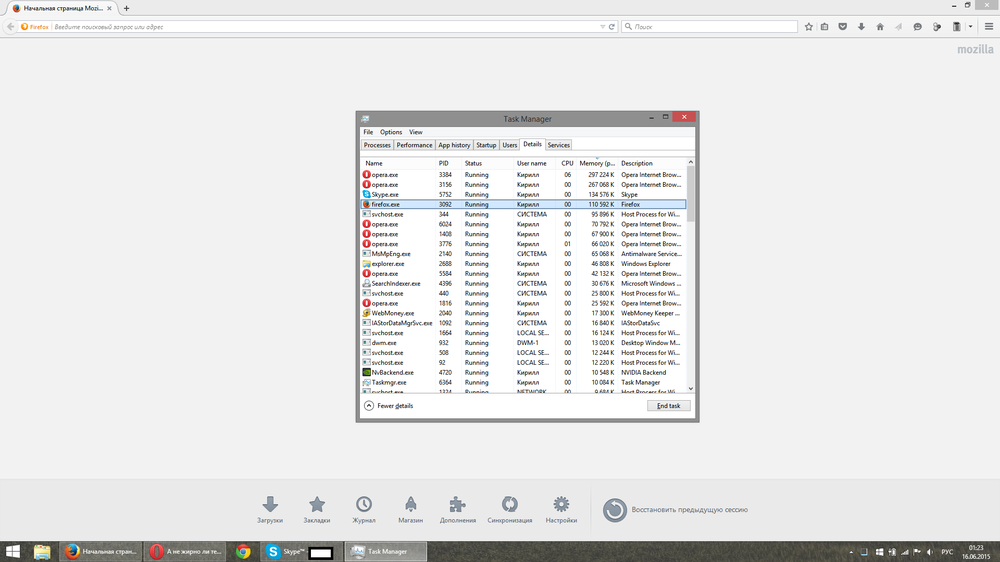Switch to Skype on the taskbar

300,552
